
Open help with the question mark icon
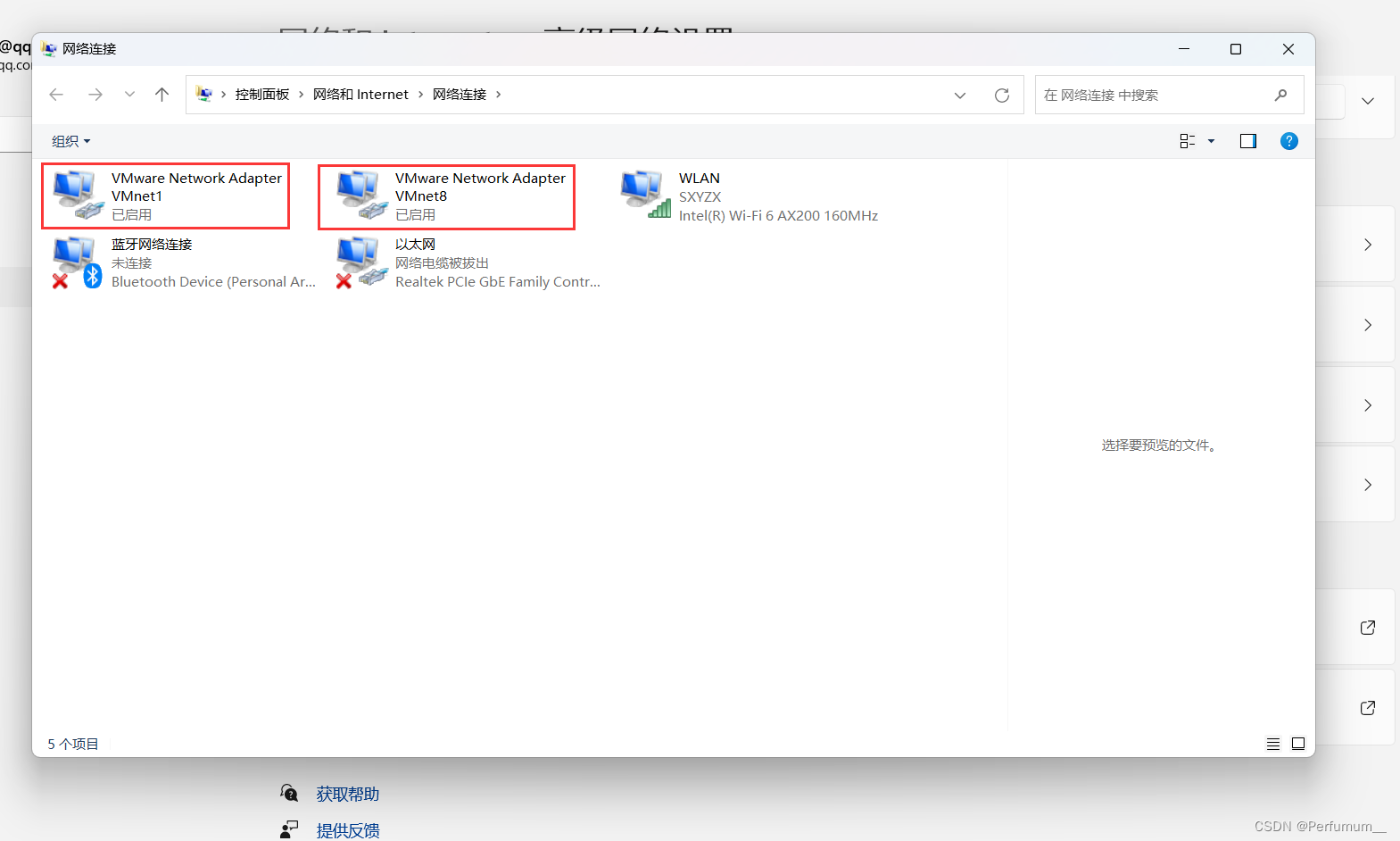(x=1289, y=141)
